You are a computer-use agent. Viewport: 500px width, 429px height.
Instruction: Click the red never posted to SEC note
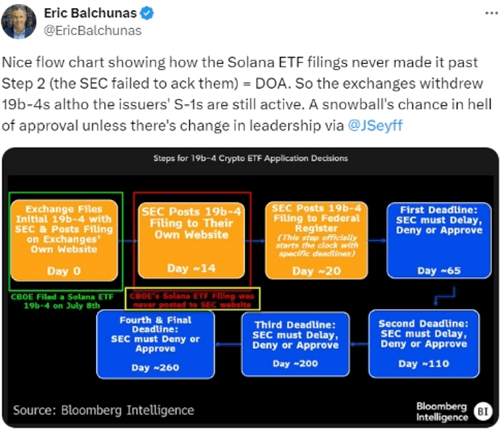[192, 300]
